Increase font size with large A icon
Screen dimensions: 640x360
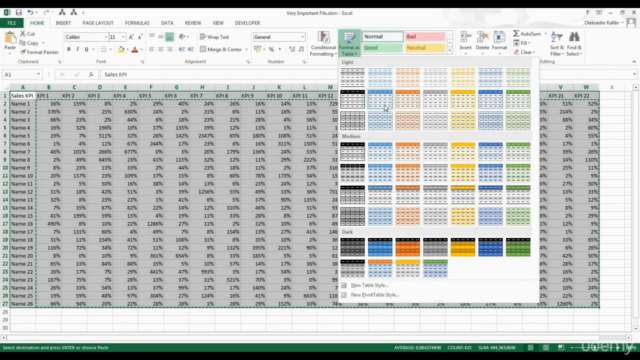point(131,37)
